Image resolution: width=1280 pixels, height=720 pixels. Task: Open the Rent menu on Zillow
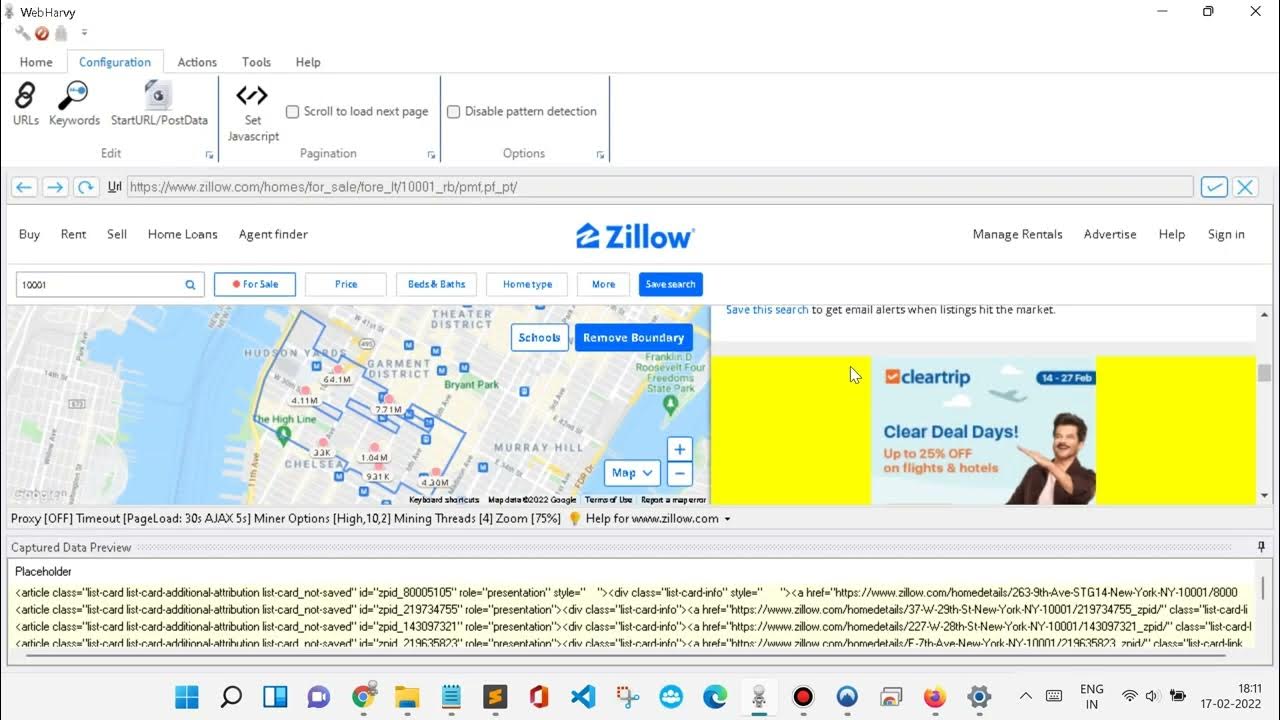[73, 234]
